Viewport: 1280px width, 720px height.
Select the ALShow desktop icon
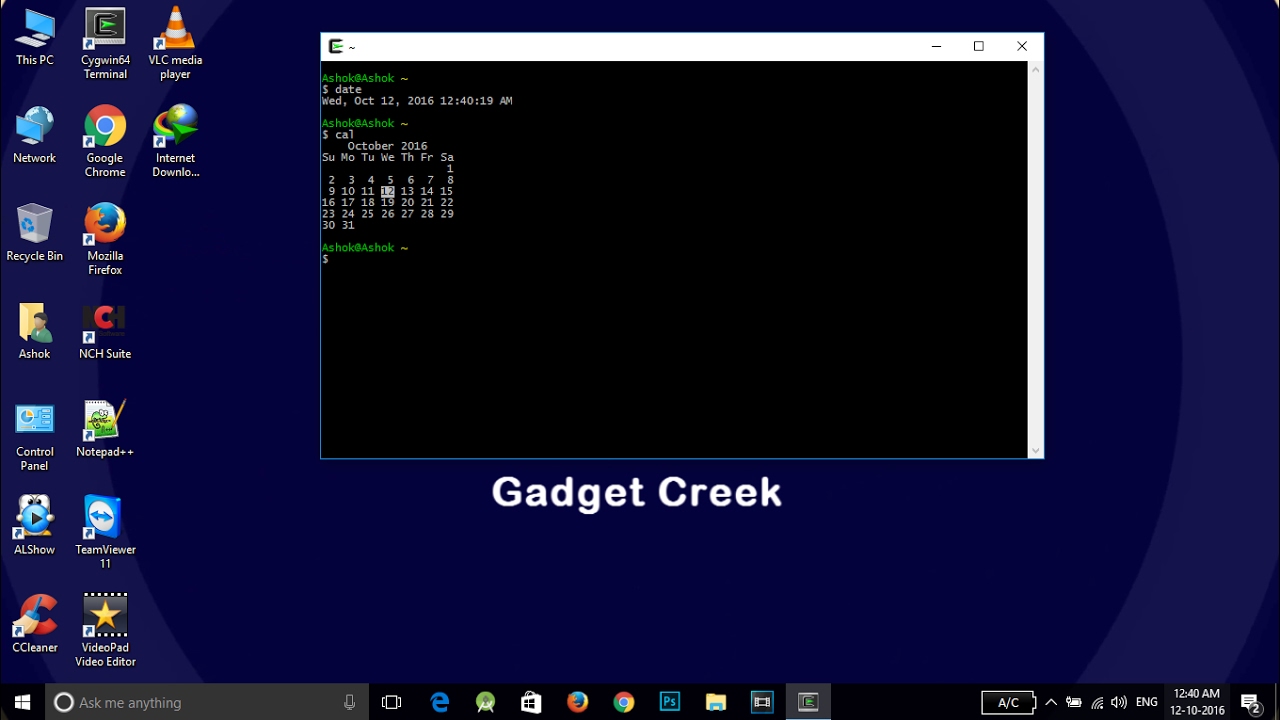(34, 527)
